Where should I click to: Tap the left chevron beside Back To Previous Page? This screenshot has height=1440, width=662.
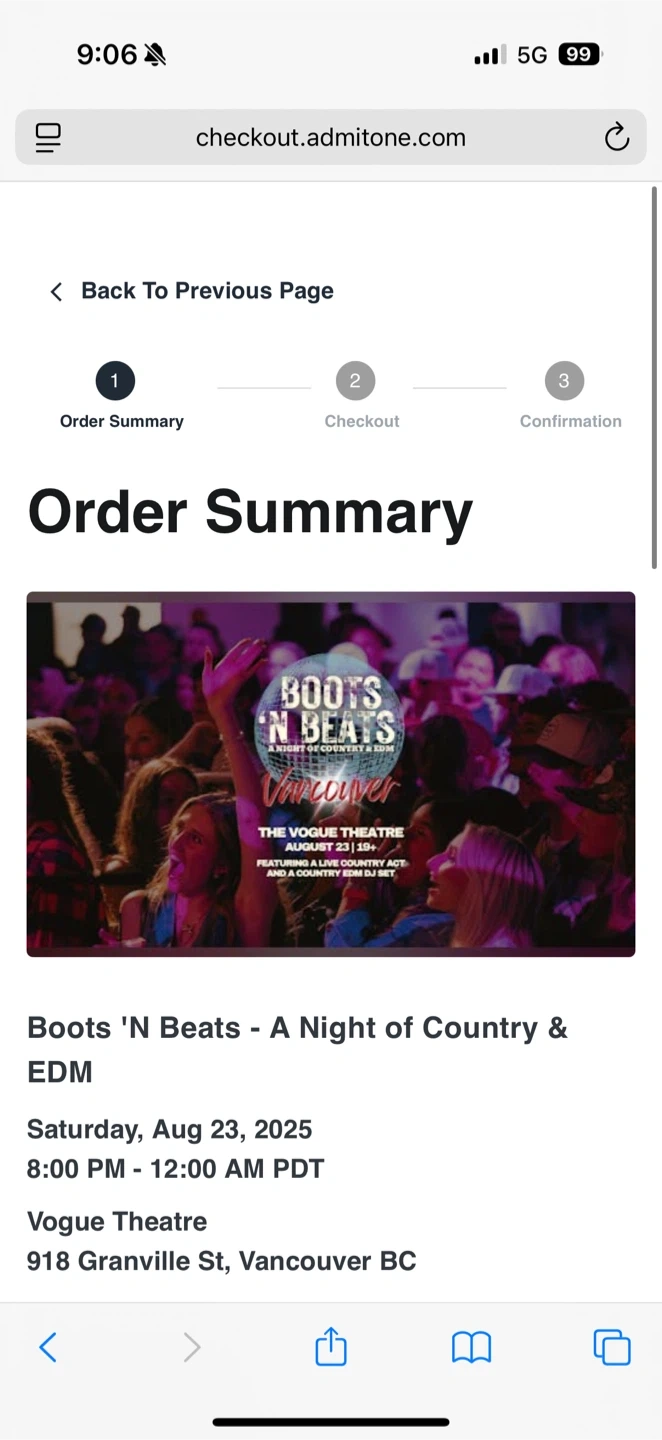click(x=56, y=291)
